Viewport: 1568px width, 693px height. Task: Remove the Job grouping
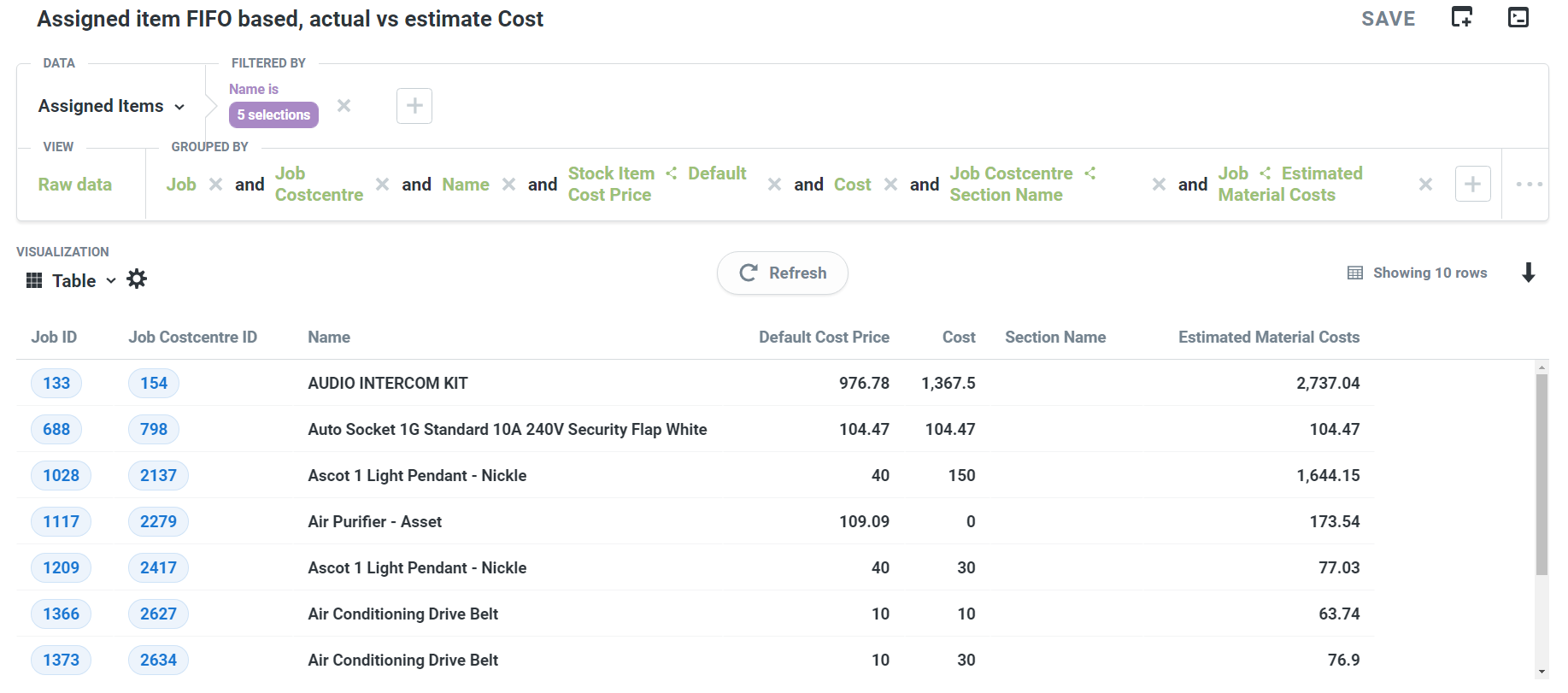(x=216, y=185)
